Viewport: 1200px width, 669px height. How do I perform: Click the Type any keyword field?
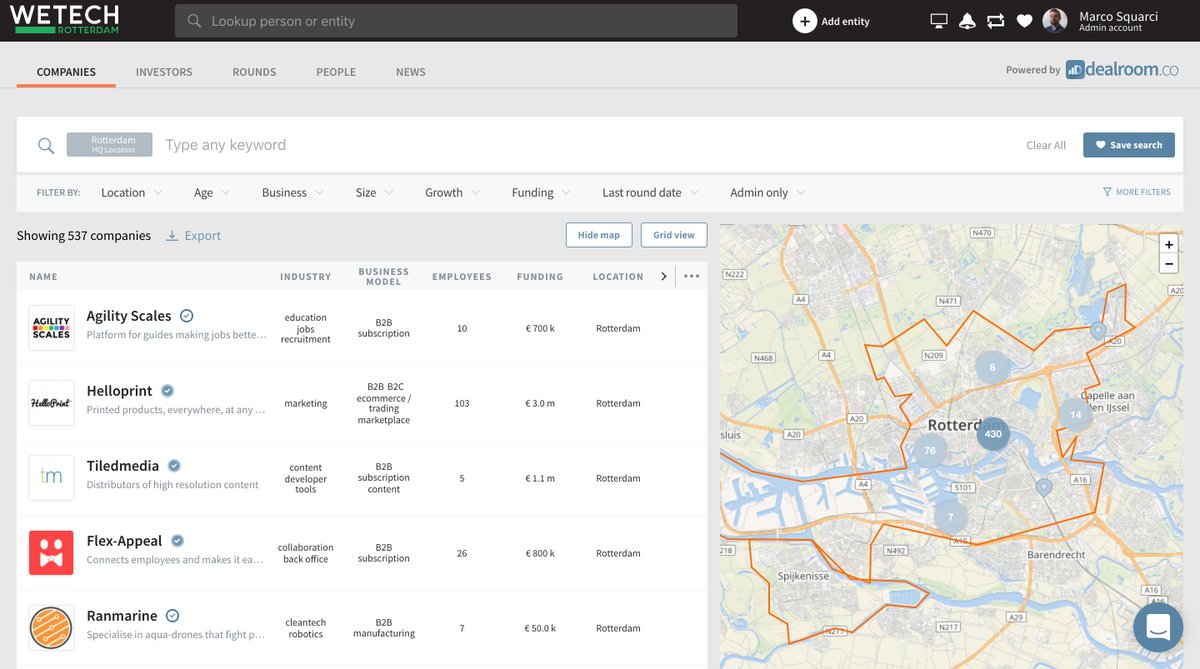click(590, 145)
